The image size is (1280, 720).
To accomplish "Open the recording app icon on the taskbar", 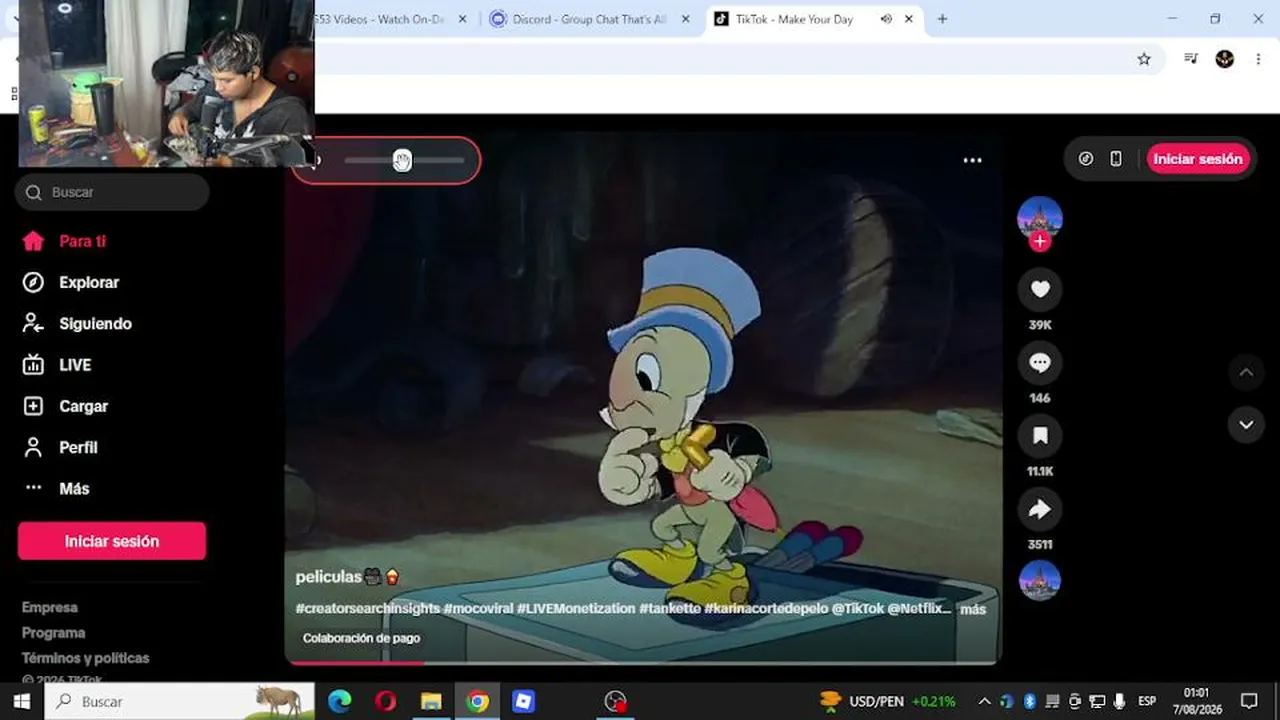I will click(x=615, y=701).
